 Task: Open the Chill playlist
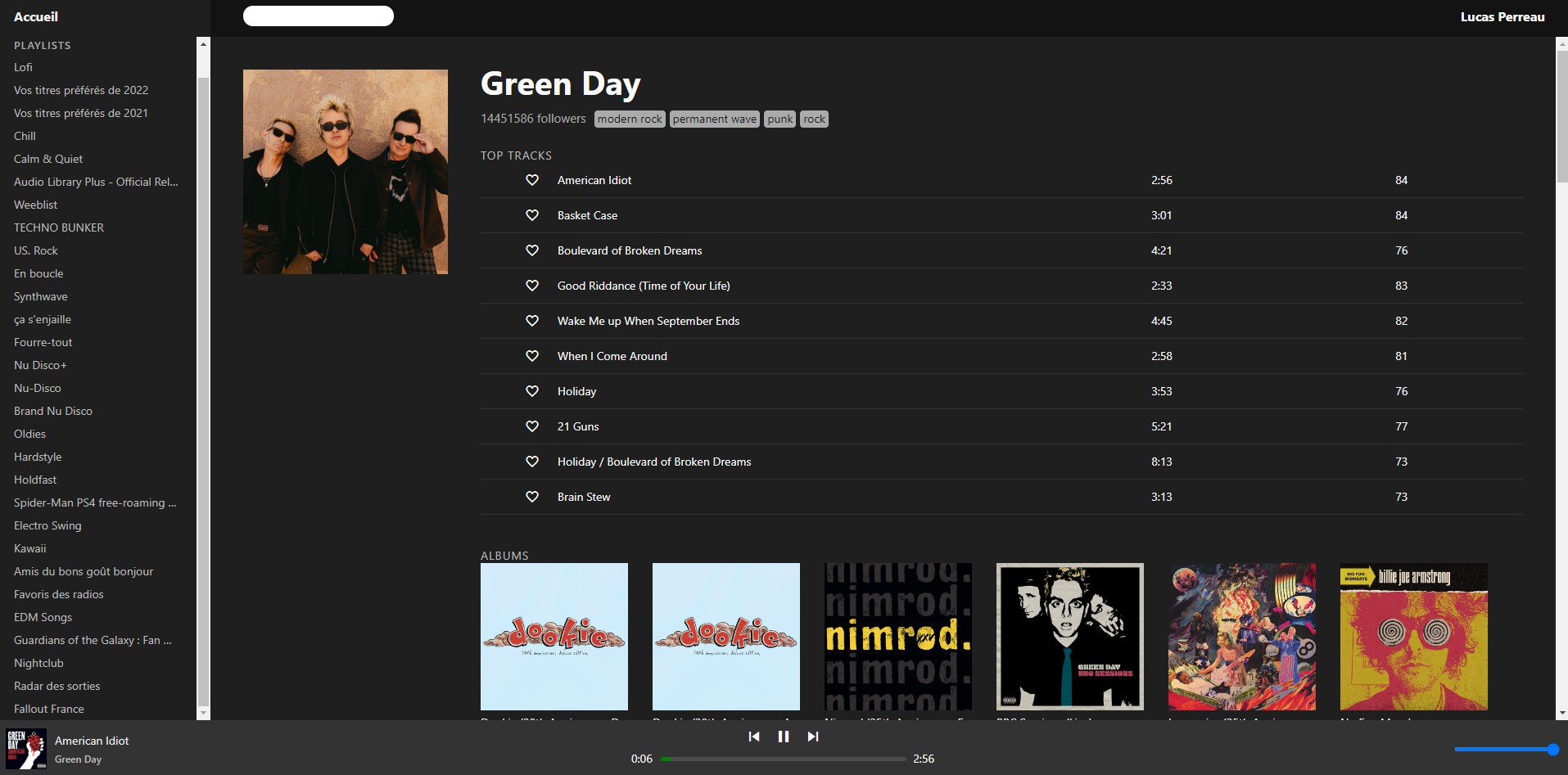(25, 136)
